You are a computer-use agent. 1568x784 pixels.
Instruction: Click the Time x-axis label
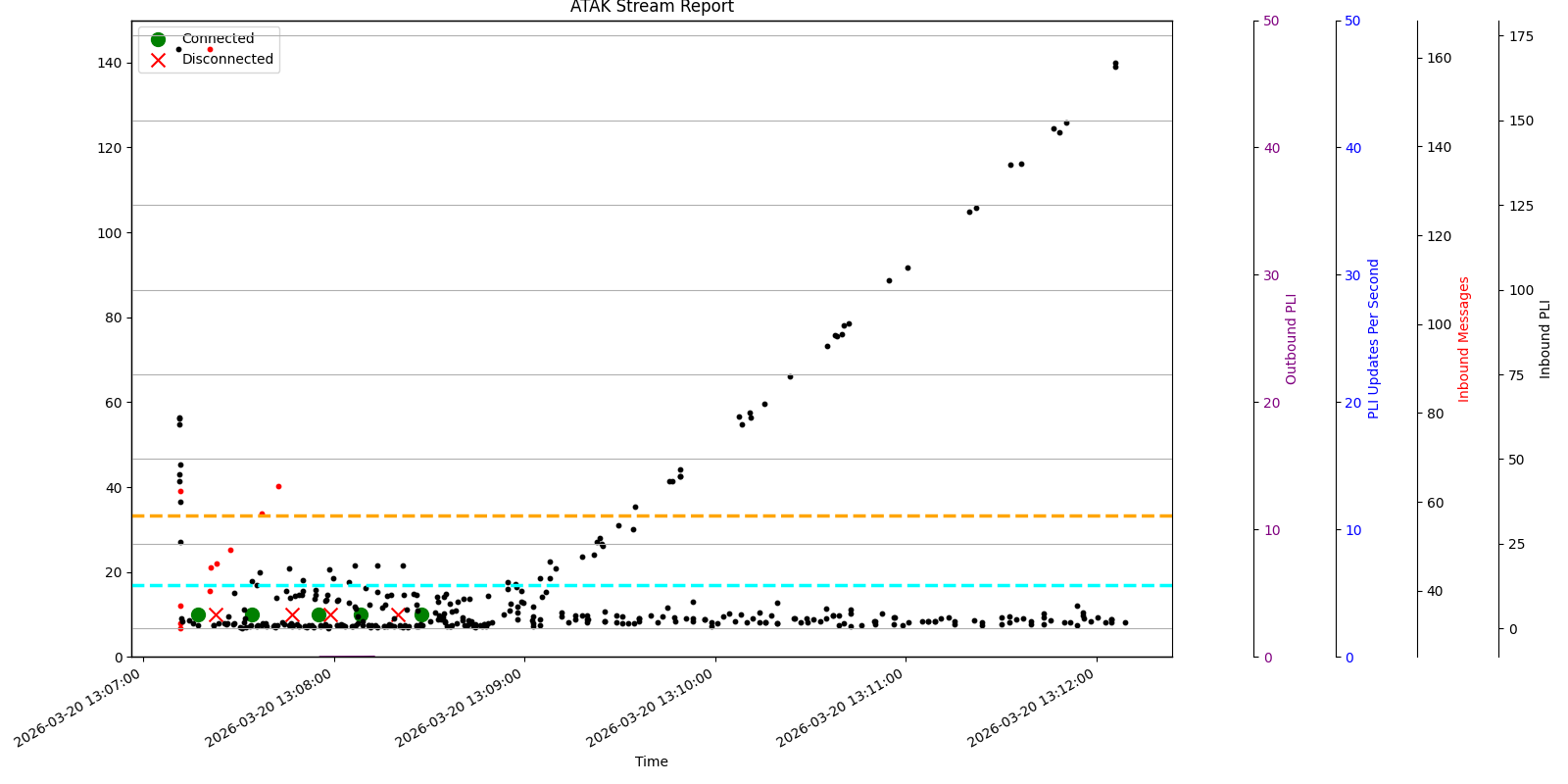tap(652, 761)
